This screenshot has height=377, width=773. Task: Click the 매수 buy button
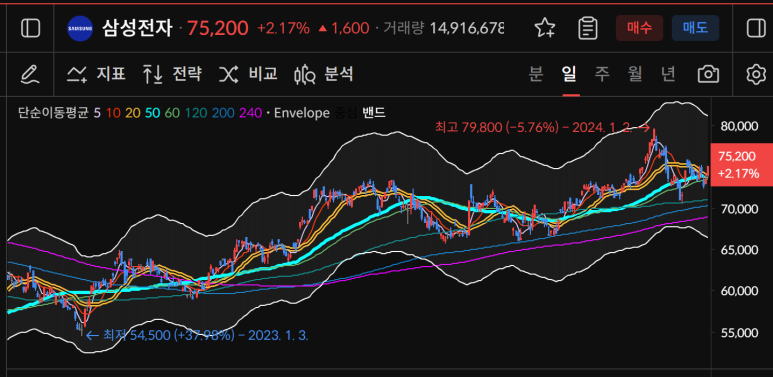tap(639, 28)
